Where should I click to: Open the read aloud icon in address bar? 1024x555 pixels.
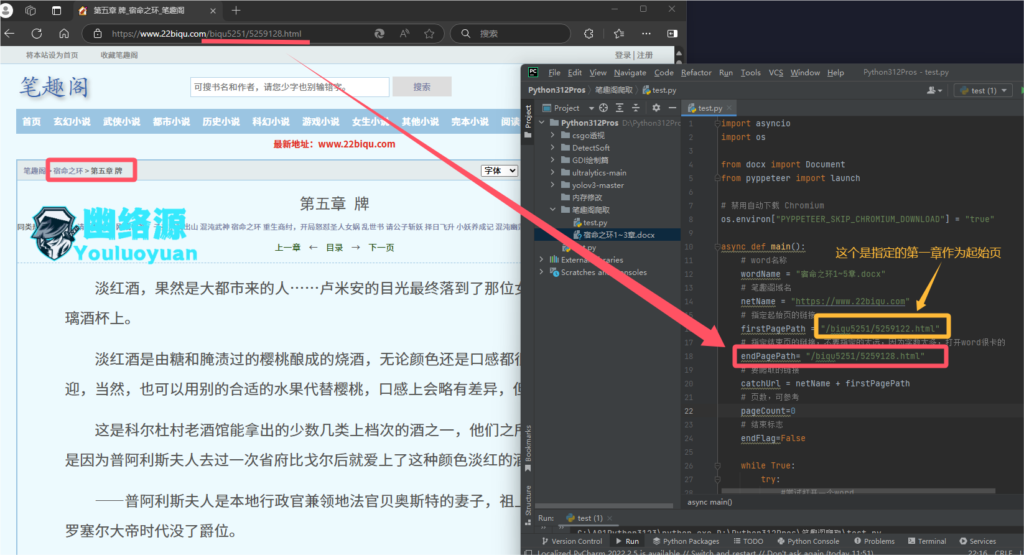tap(403, 33)
